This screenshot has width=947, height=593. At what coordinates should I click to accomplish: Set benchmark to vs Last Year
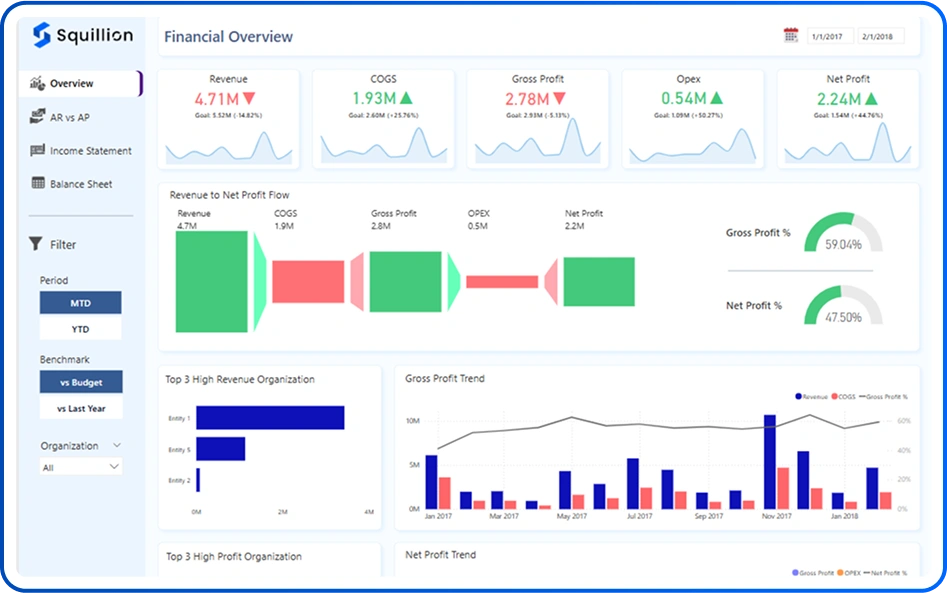pos(80,408)
